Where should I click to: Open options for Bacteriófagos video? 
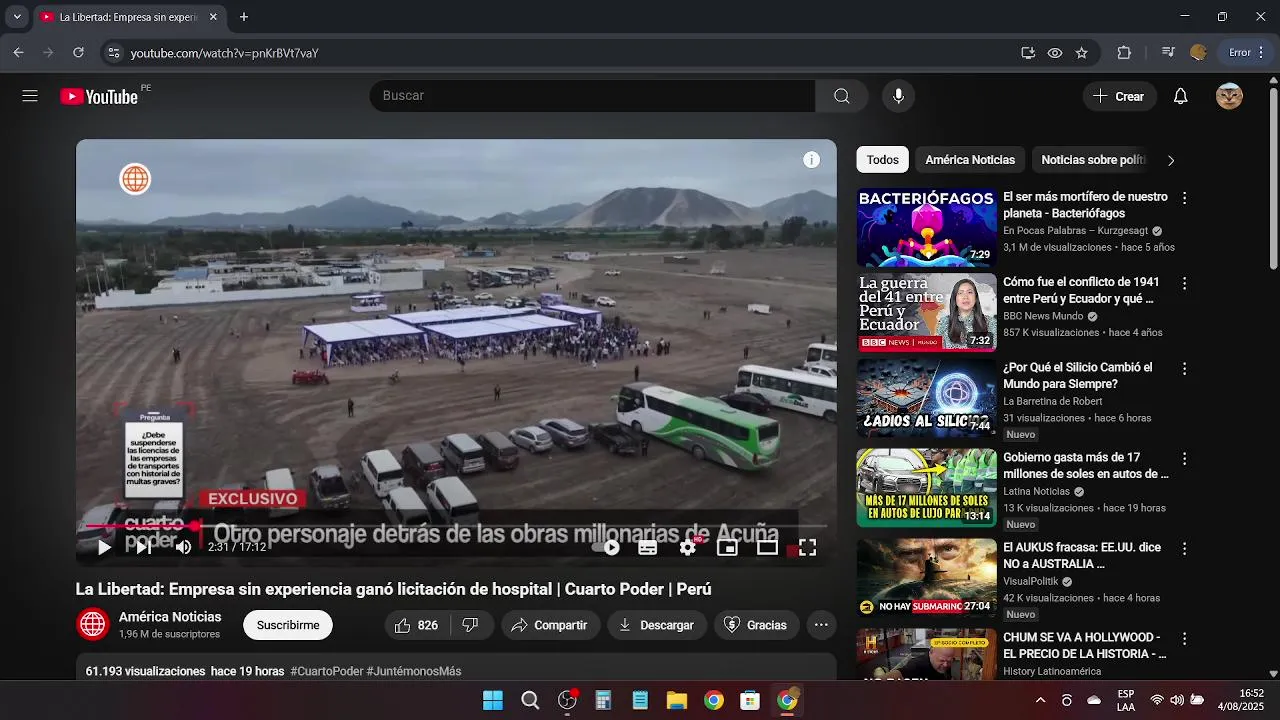(x=1184, y=199)
